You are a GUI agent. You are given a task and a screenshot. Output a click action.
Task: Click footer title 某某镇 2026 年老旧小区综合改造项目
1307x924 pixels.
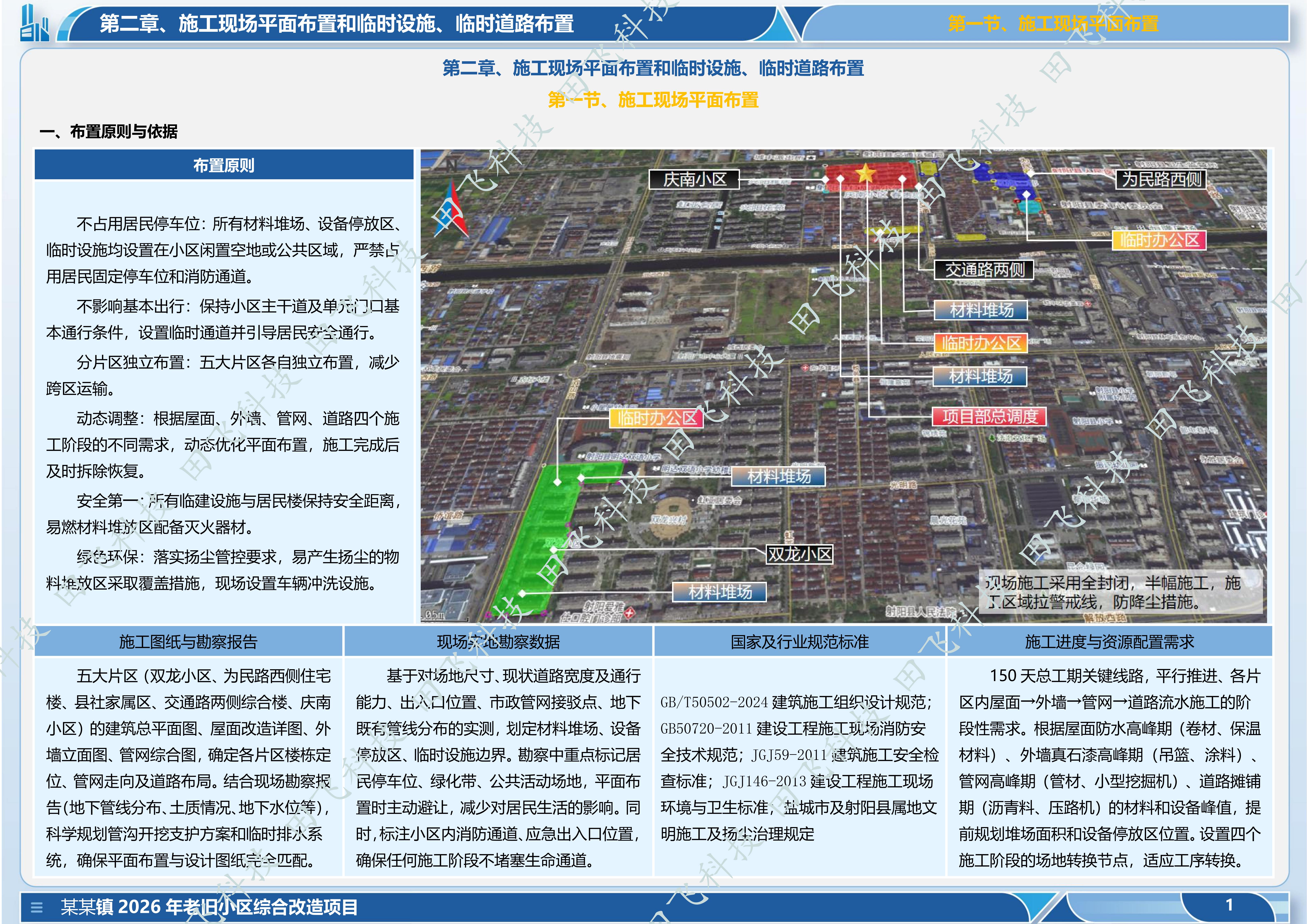pos(210,907)
